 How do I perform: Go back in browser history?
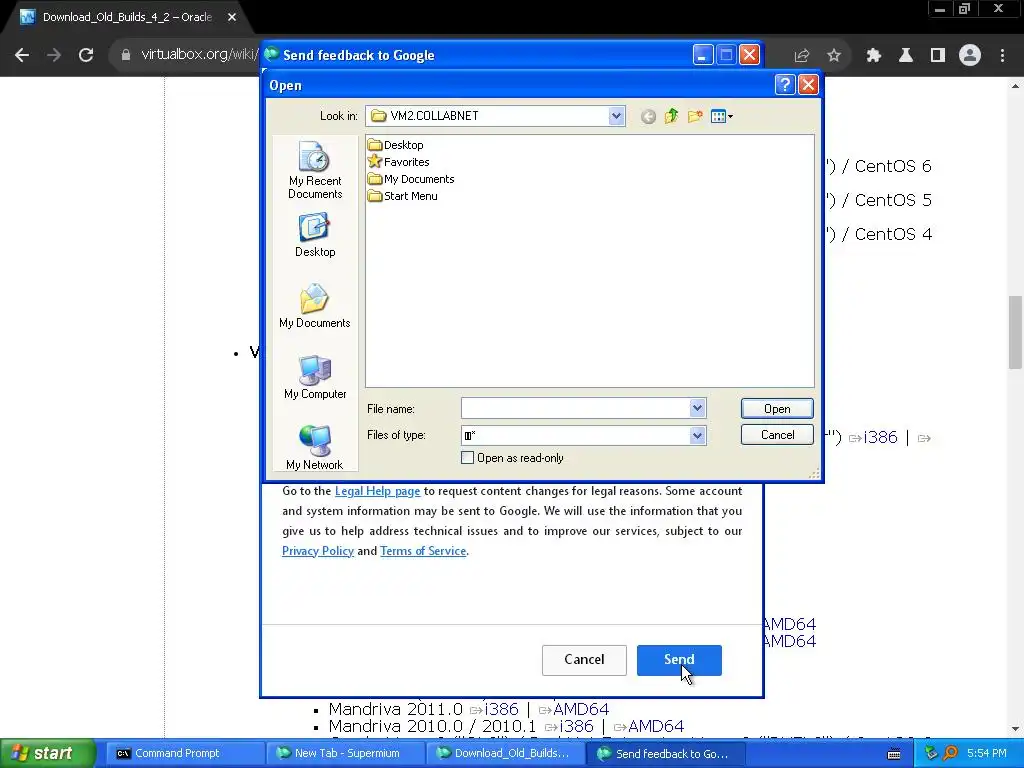[x=22, y=55]
